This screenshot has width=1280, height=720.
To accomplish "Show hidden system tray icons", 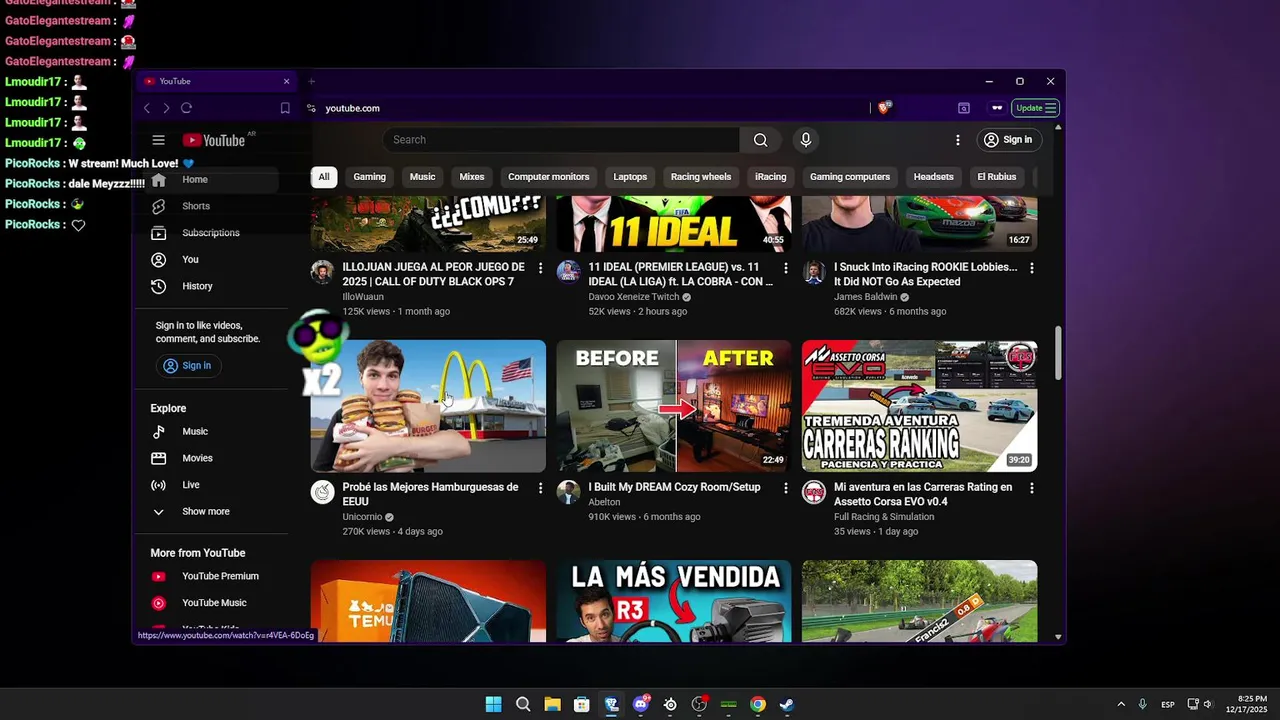I will [1121, 704].
